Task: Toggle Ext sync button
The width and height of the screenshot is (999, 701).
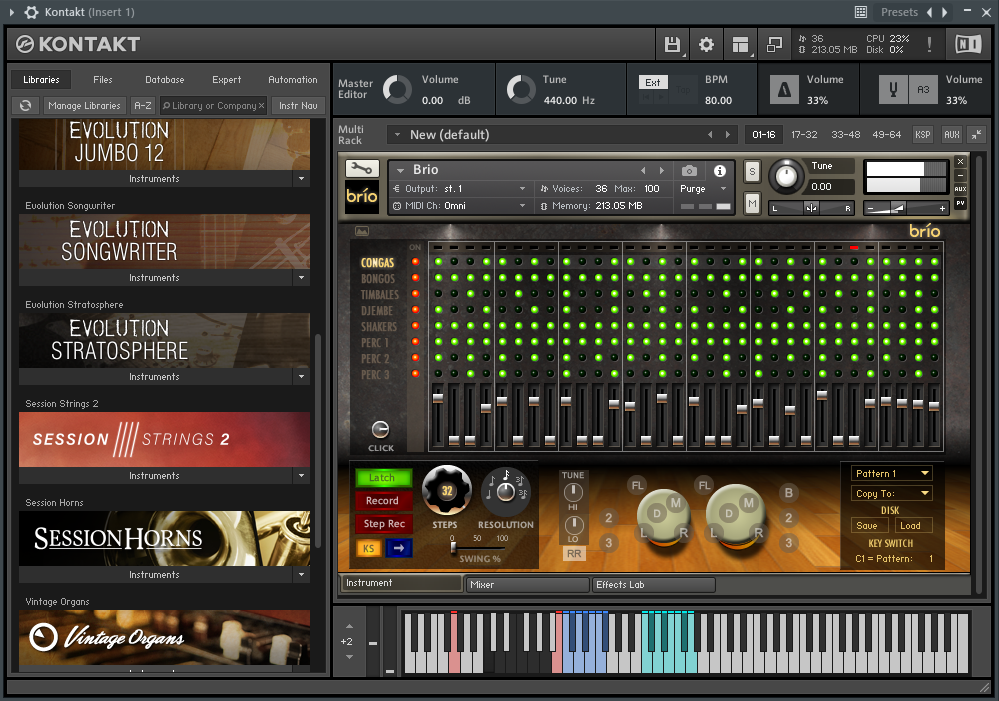Action: [x=653, y=82]
